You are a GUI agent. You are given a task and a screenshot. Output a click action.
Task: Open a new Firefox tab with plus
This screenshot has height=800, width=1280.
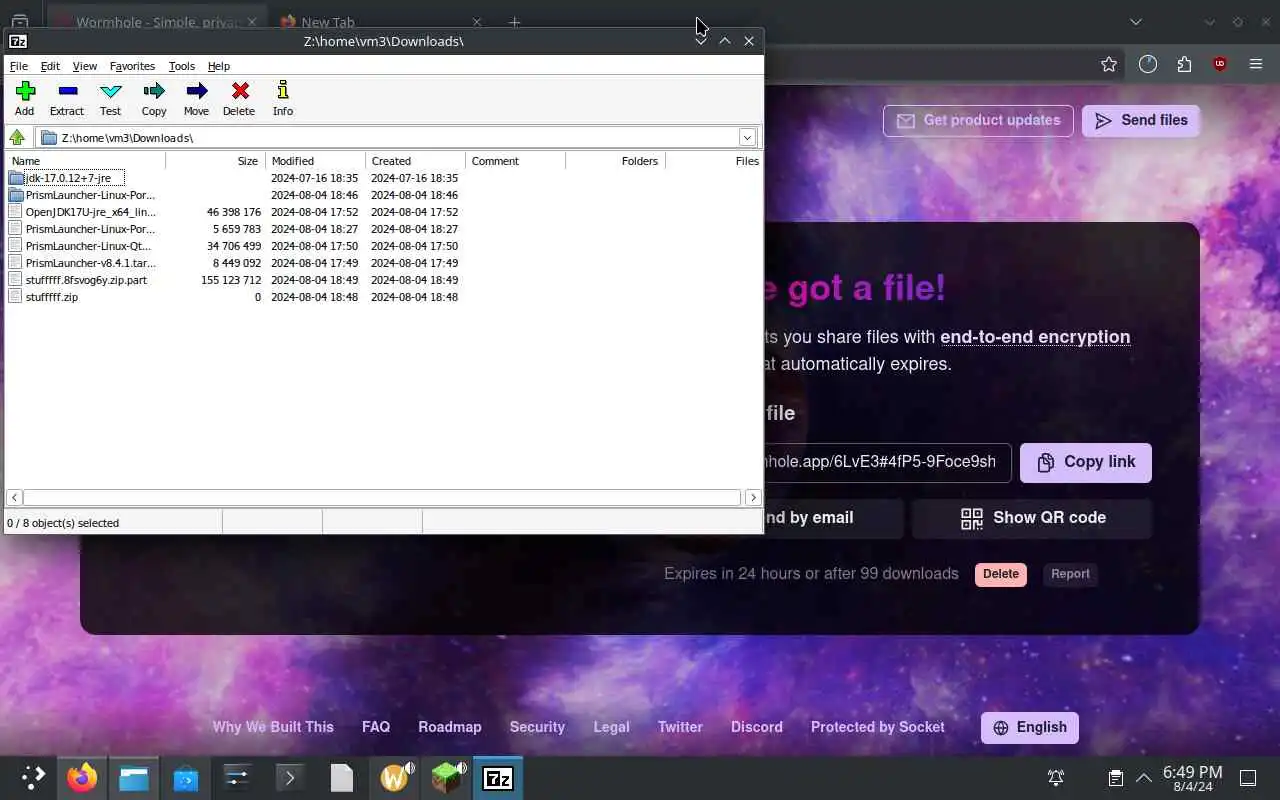(x=514, y=21)
